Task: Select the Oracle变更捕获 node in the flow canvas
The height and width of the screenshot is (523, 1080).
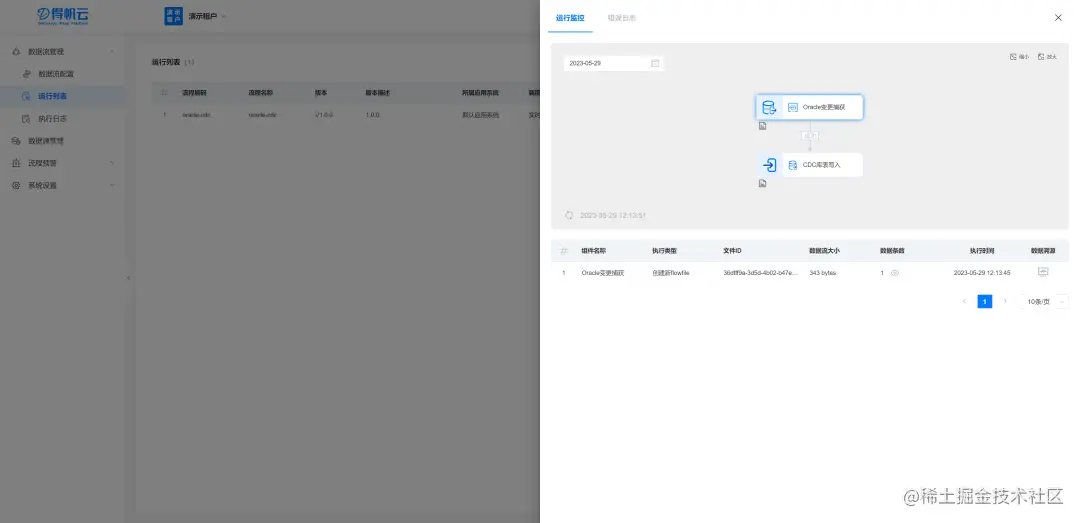Action: click(809, 107)
